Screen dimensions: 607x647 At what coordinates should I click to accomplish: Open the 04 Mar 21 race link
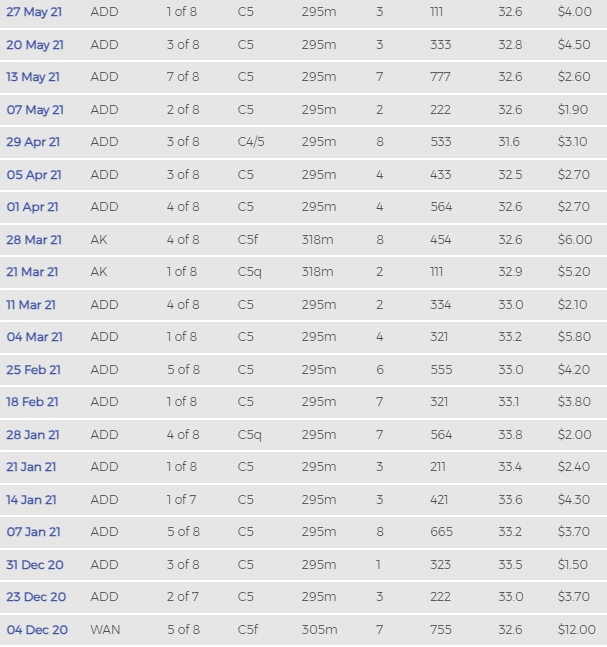click(x=35, y=337)
